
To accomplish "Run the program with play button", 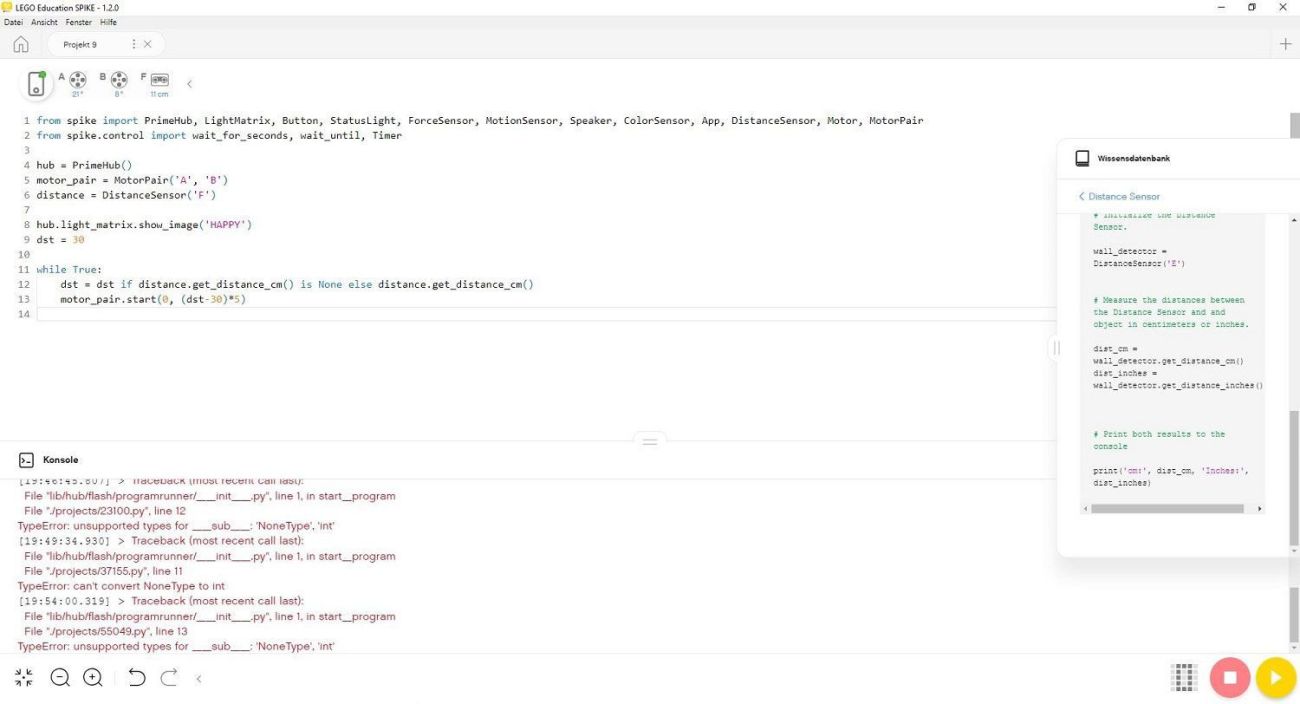I will tap(1275, 677).
